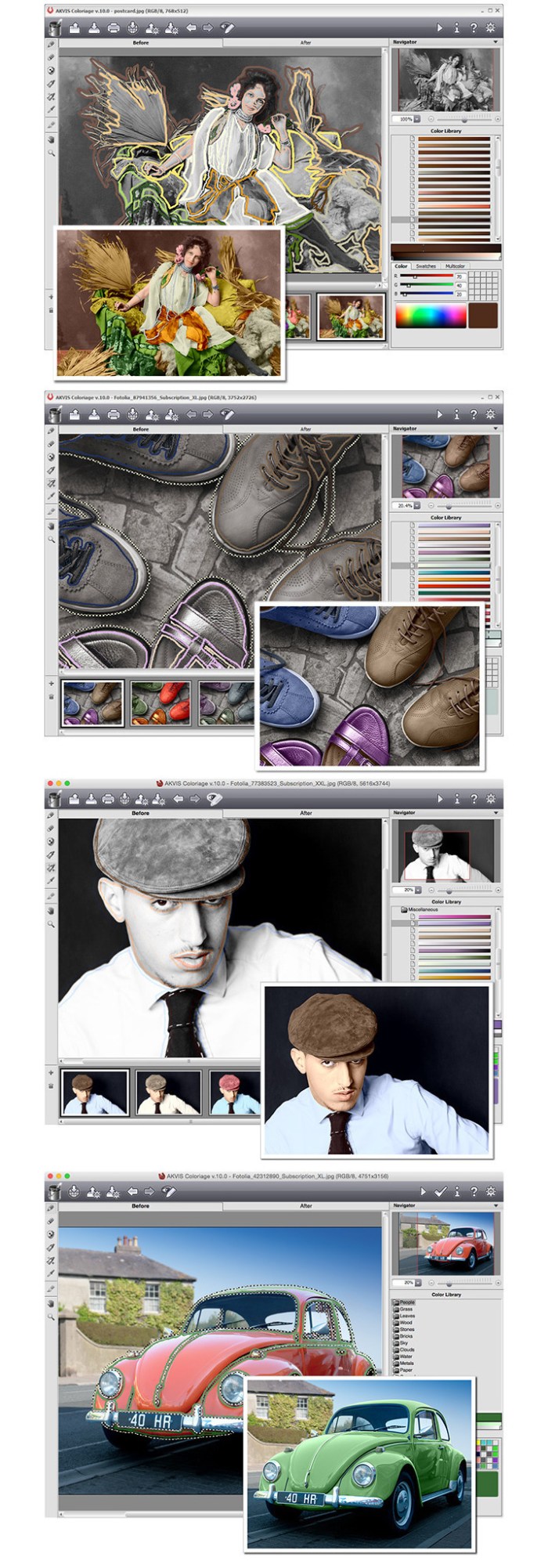Select the Hand tool in the postcard.jpg window
The width and height of the screenshot is (548, 1568).
[x=52, y=139]
